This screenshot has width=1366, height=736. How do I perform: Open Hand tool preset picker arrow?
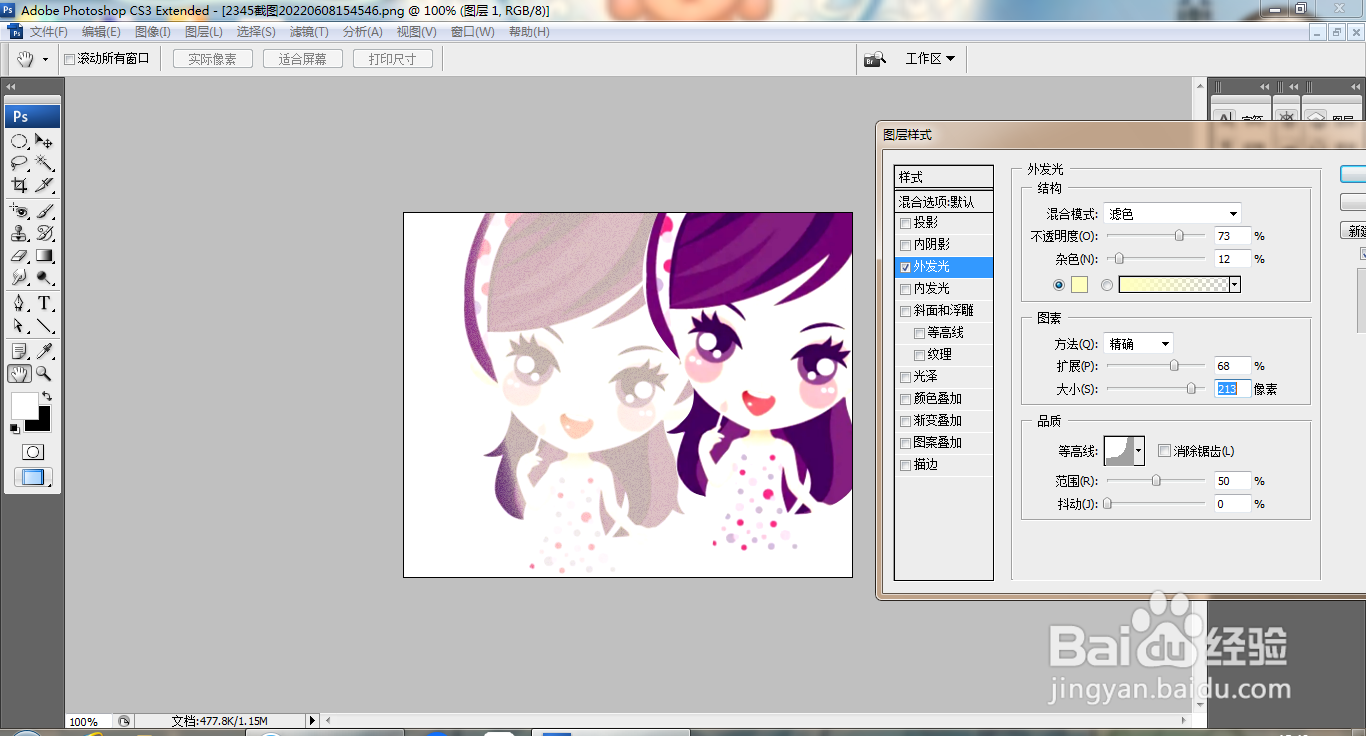click(45, 60)
